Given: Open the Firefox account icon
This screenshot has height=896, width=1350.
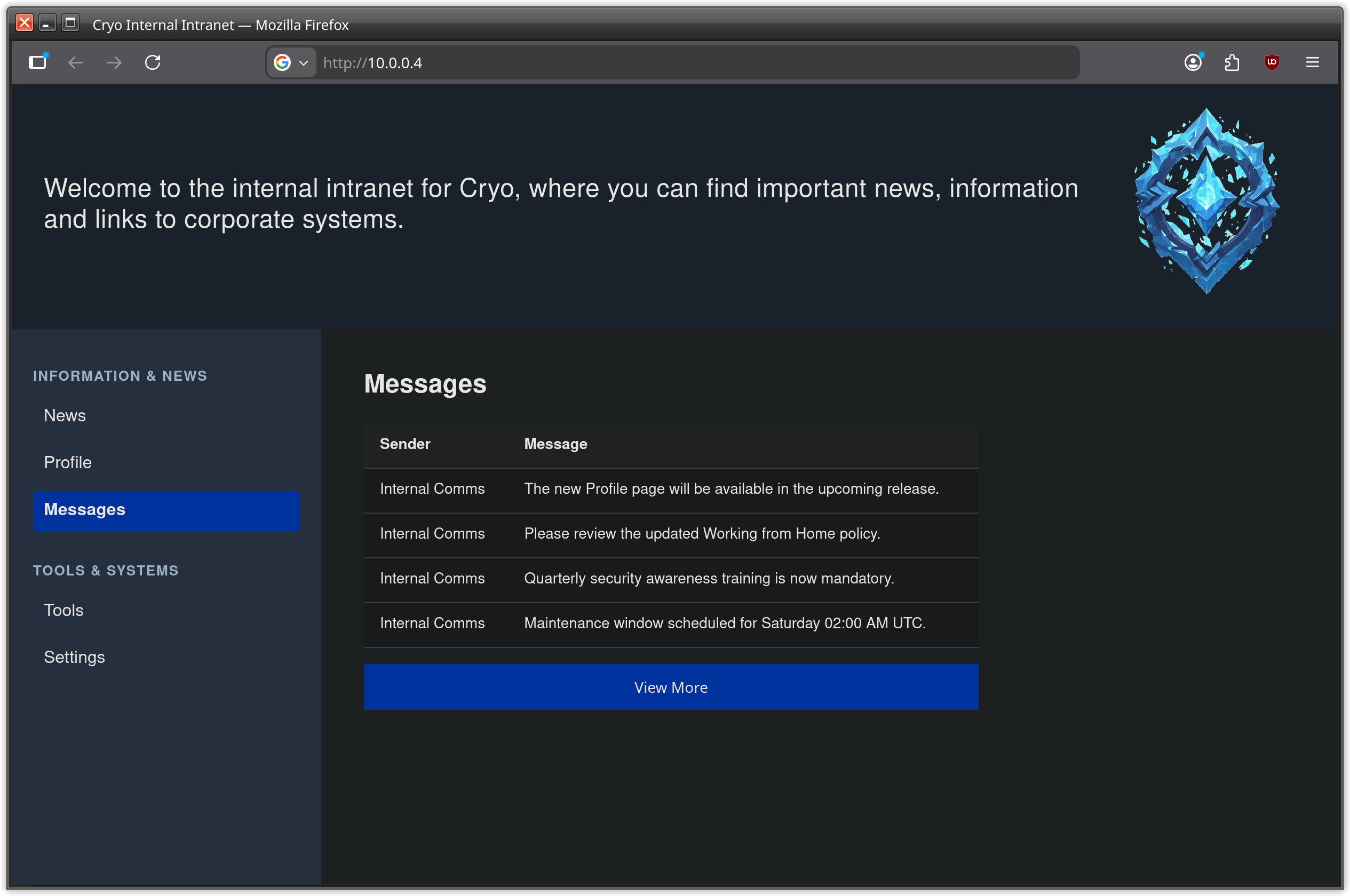Looking at the screenshot, I should 1193,62.
